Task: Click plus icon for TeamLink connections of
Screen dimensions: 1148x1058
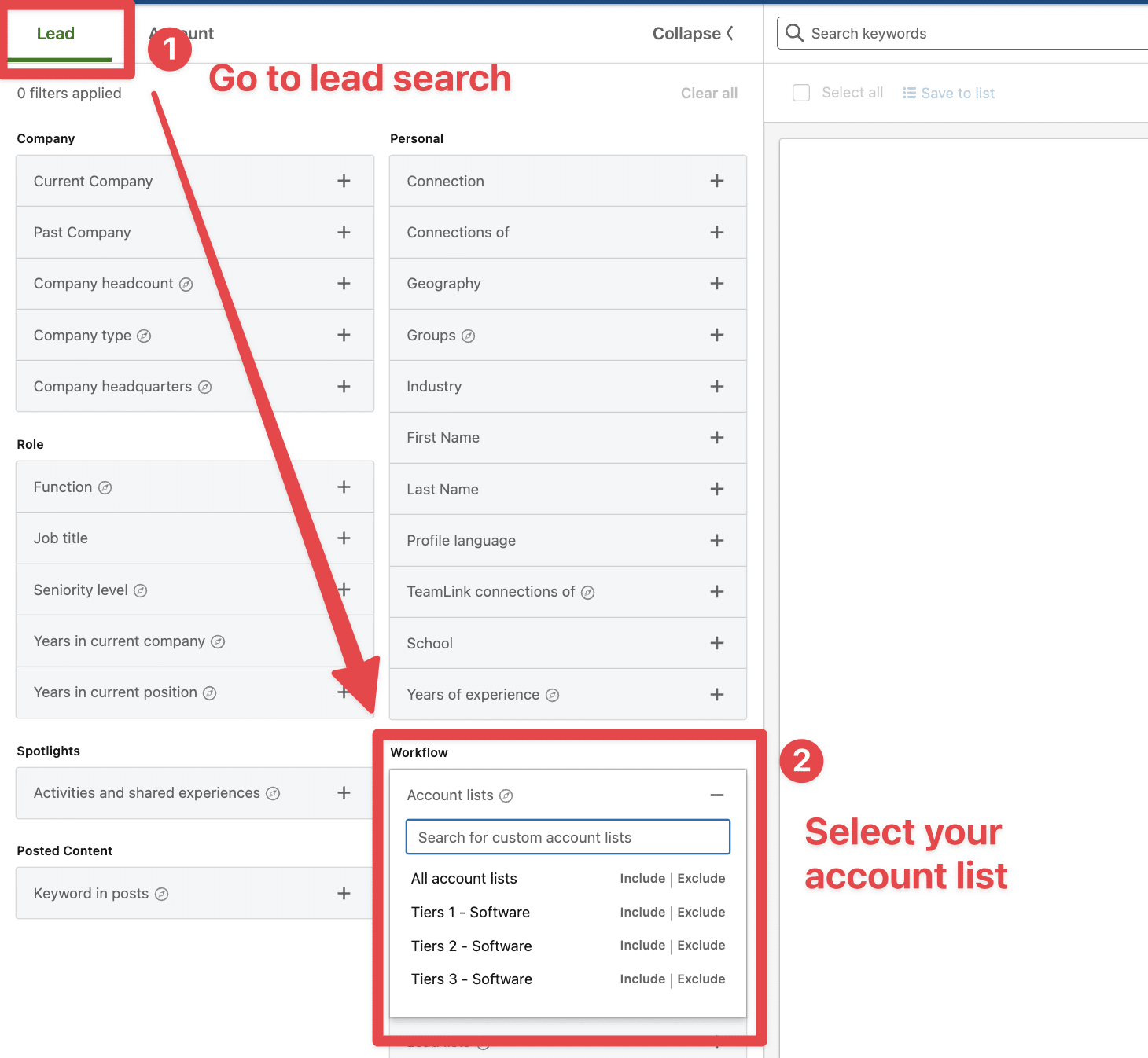Action: 716,591
